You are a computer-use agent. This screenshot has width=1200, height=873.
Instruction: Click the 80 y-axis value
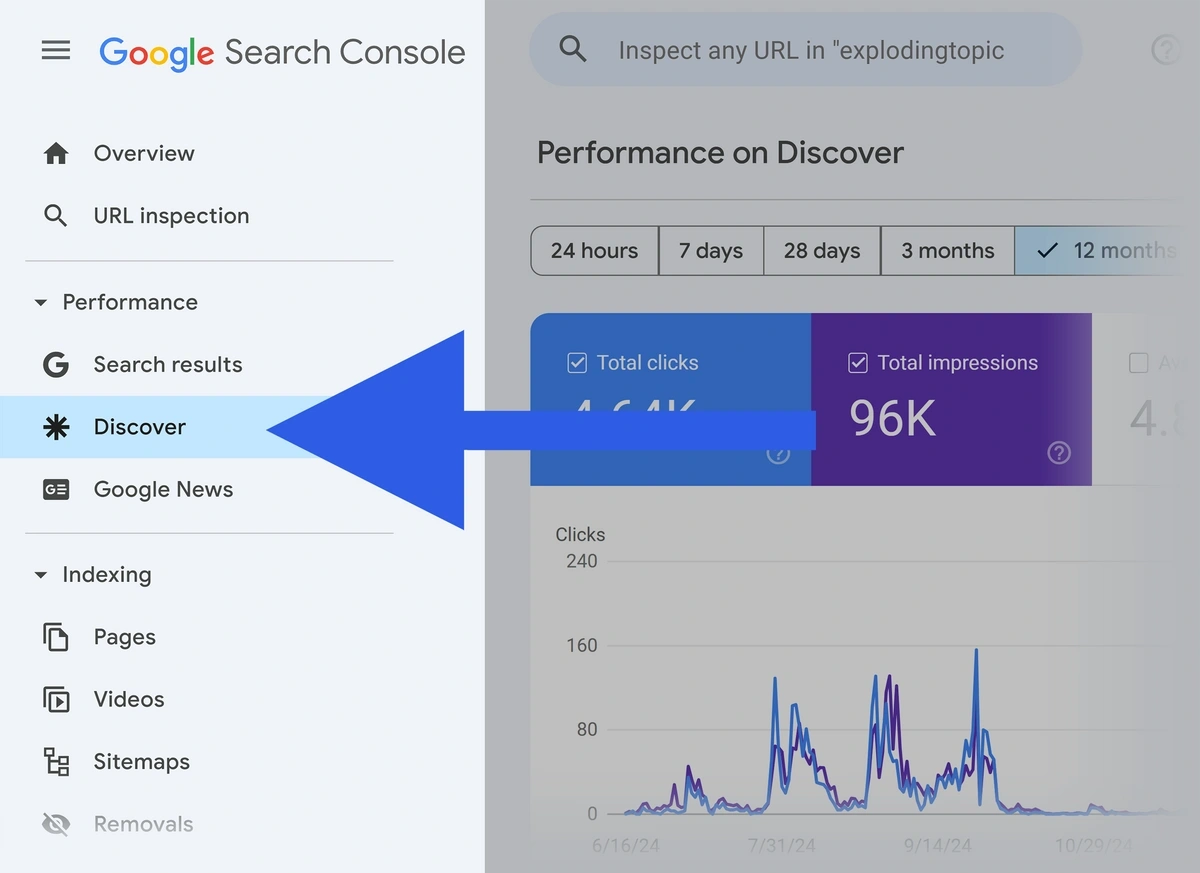[x=586, y=729]
